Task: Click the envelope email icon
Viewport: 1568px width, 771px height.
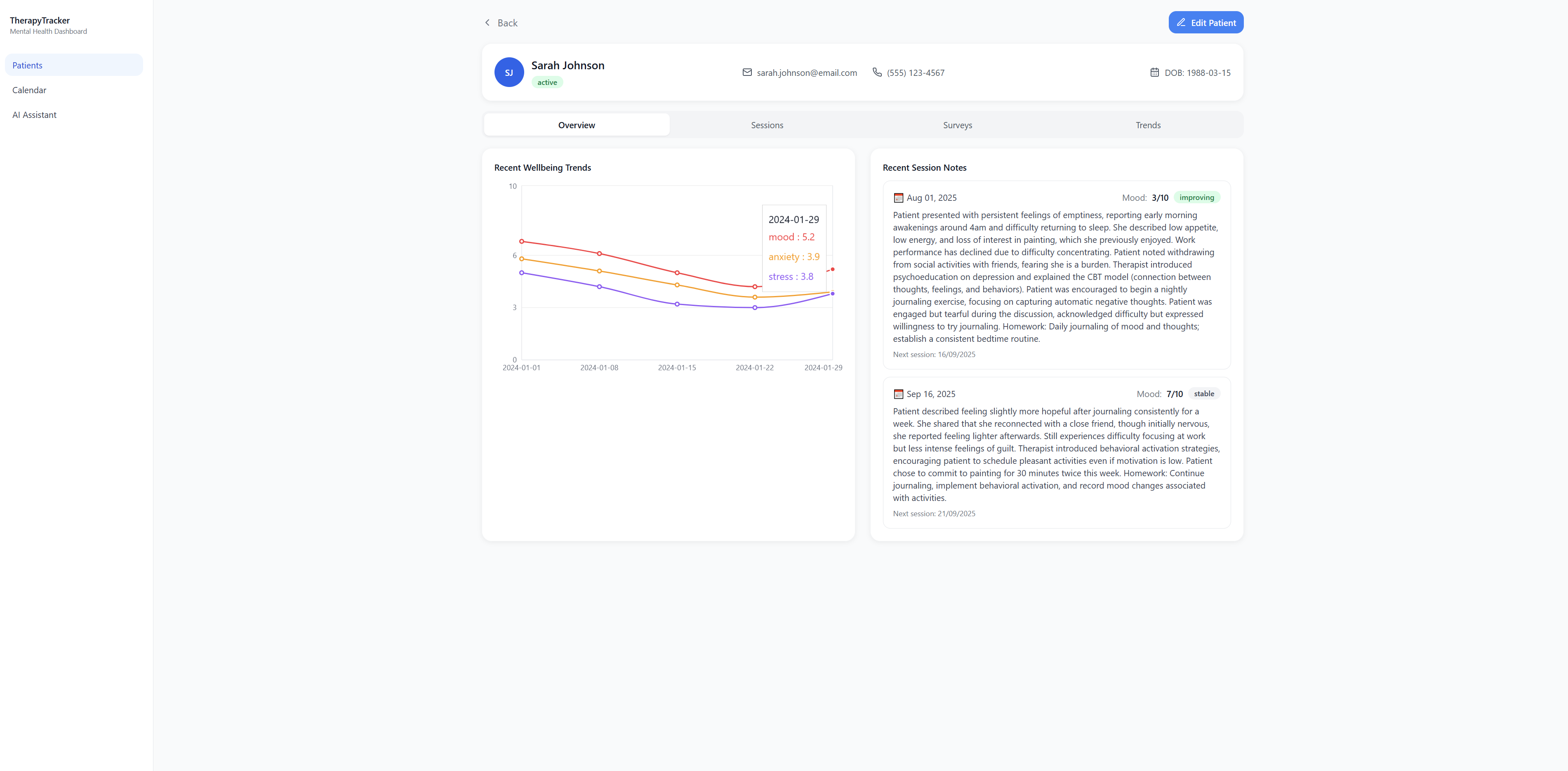Action: (x=747, y=73)
